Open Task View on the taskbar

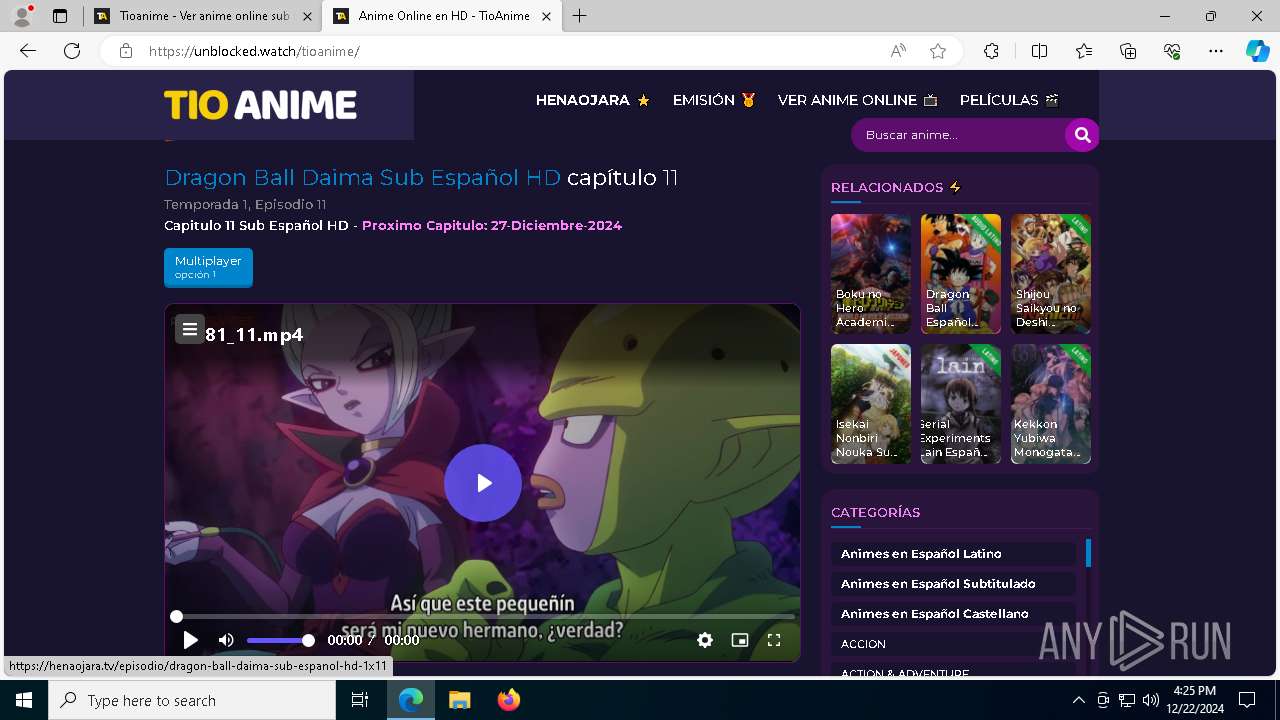(360, 700)
